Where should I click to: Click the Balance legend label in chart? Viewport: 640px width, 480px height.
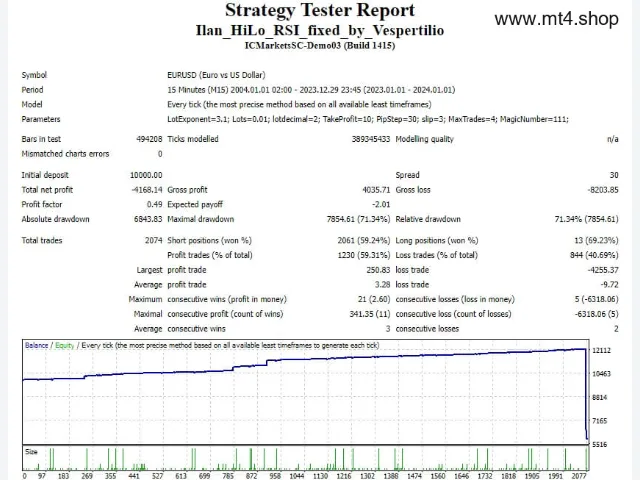click(x=36, y=346)
